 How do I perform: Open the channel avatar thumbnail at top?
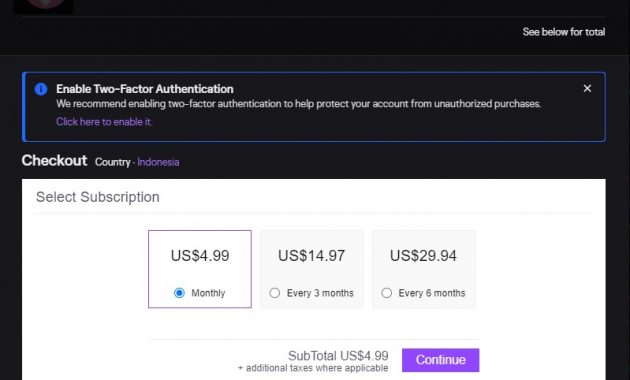point(43,6)
